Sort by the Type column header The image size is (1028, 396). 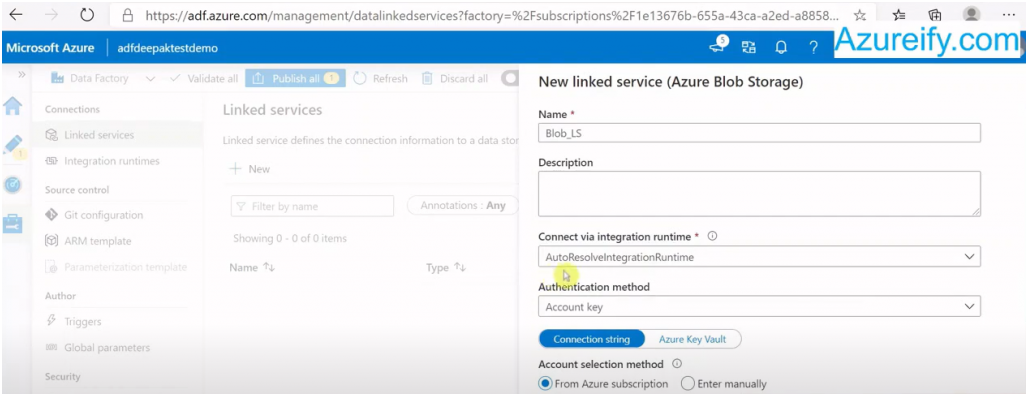(446, 267)
